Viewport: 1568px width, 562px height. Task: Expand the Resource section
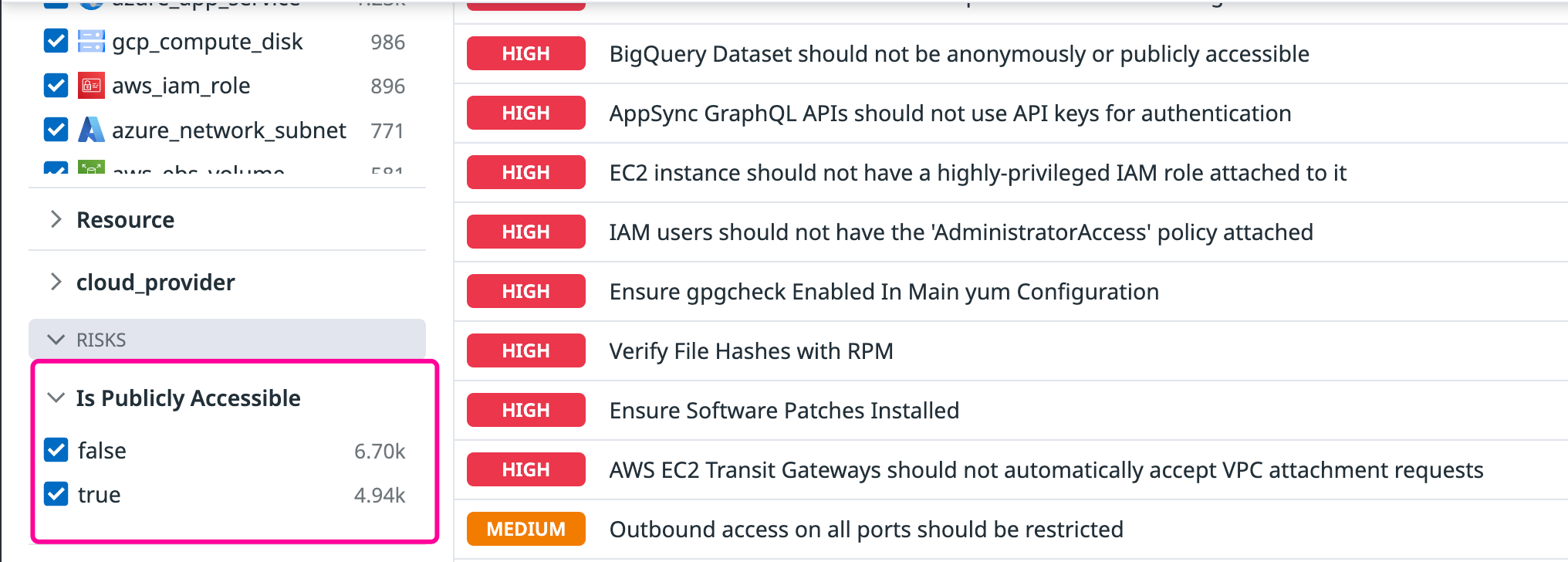point(56,220)
